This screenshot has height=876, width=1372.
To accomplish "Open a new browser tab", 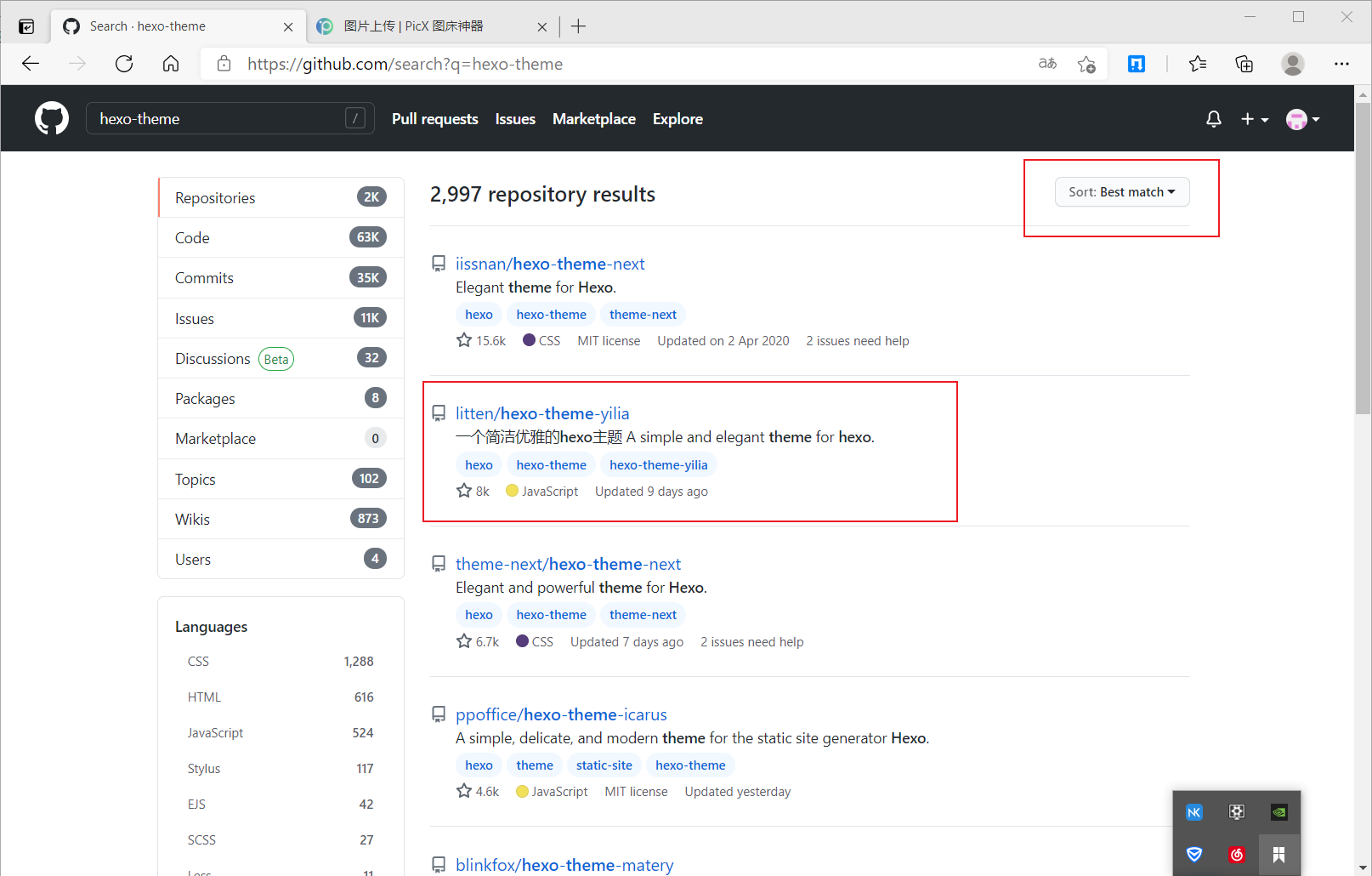I will tap(579, 26).
